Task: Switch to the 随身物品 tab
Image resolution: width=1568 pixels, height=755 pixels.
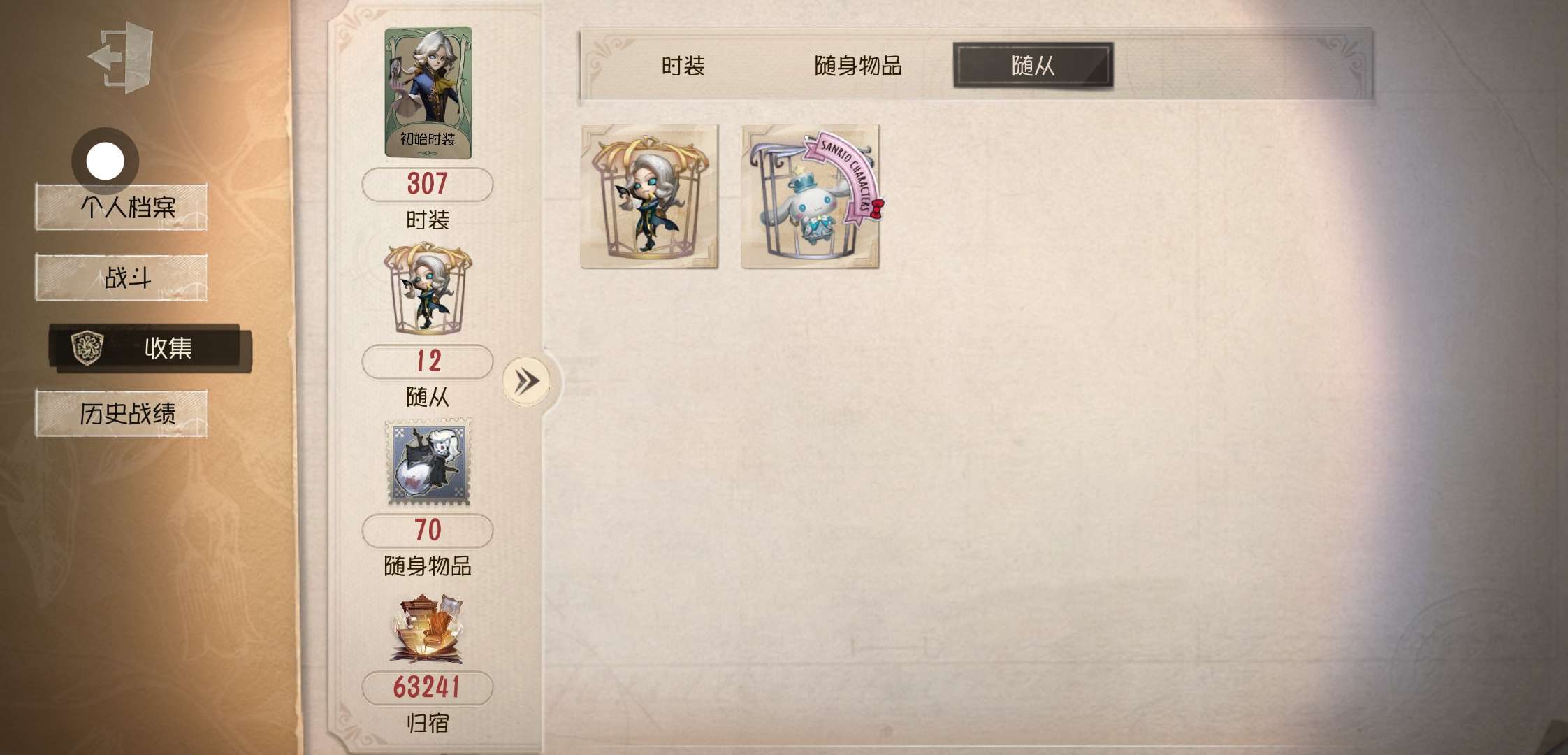Action: point(858,66)
